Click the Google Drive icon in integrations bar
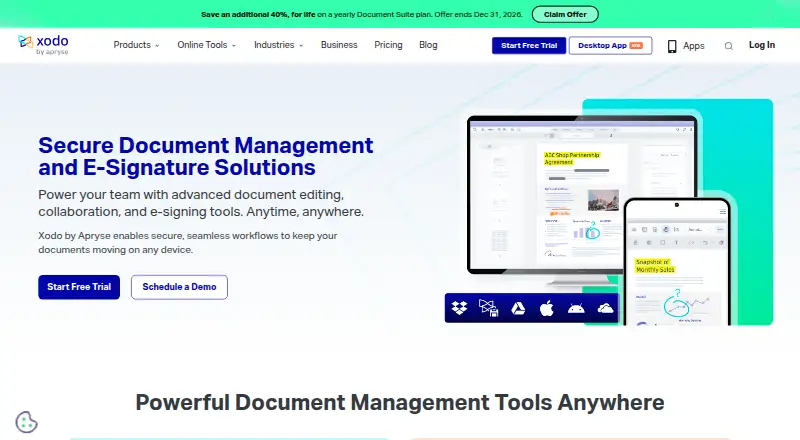The width and height of the screenshot is (800, 440). tap(518, 308)
